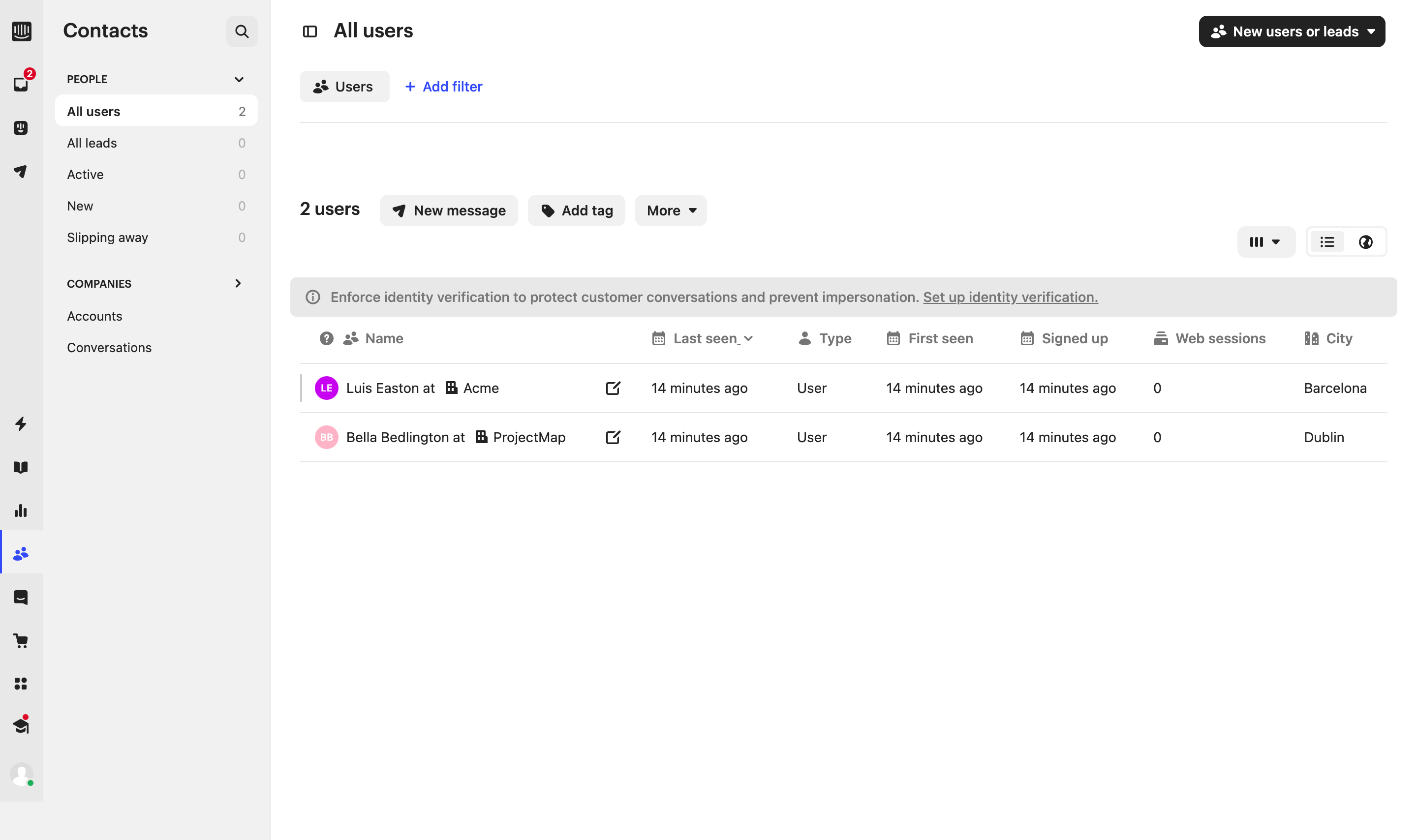The image size is (1417, 840).
Task: Open the App Store grid icon
Action: pos(21,684)
